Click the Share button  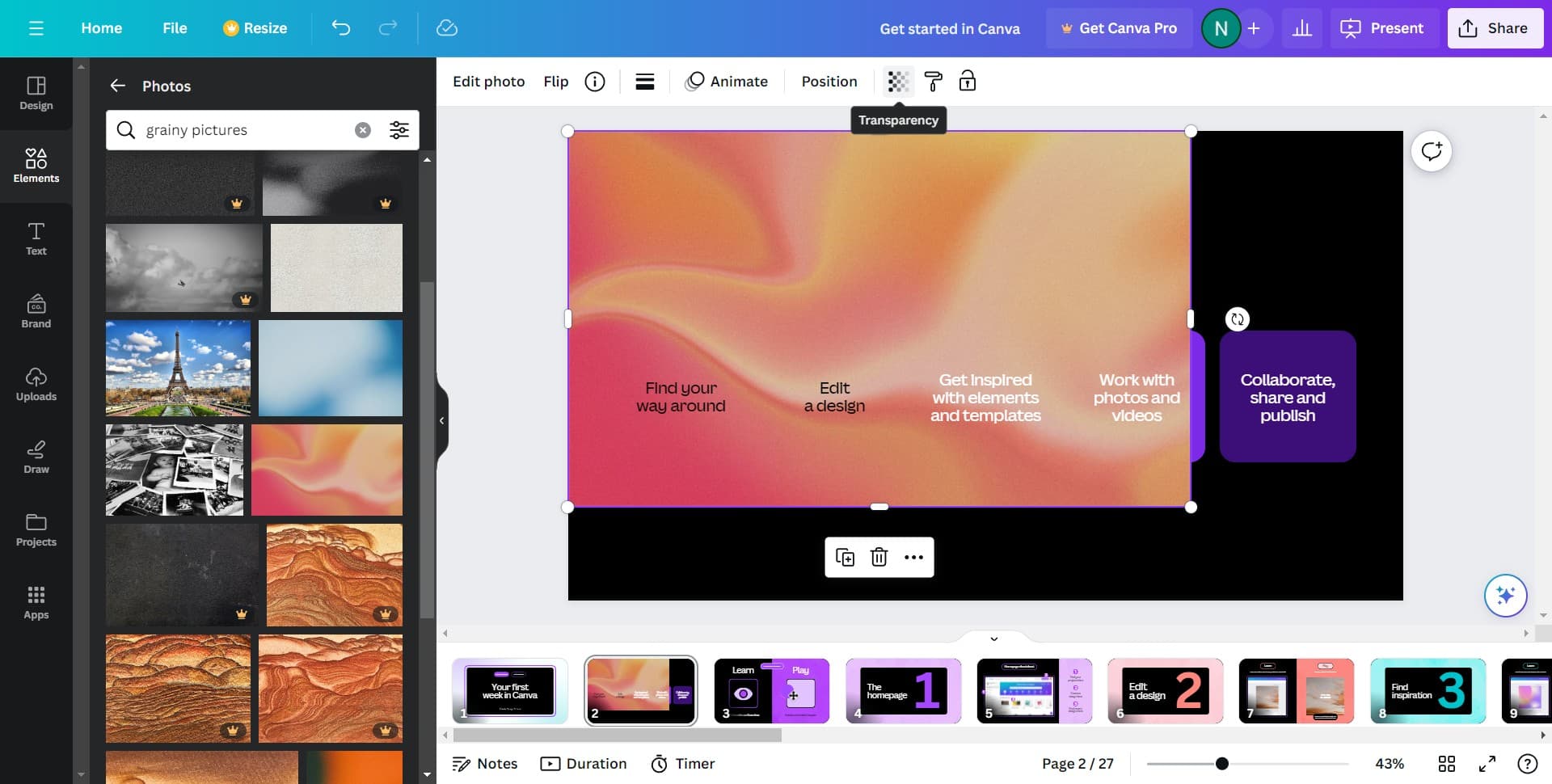click(x=1494, y=28)
